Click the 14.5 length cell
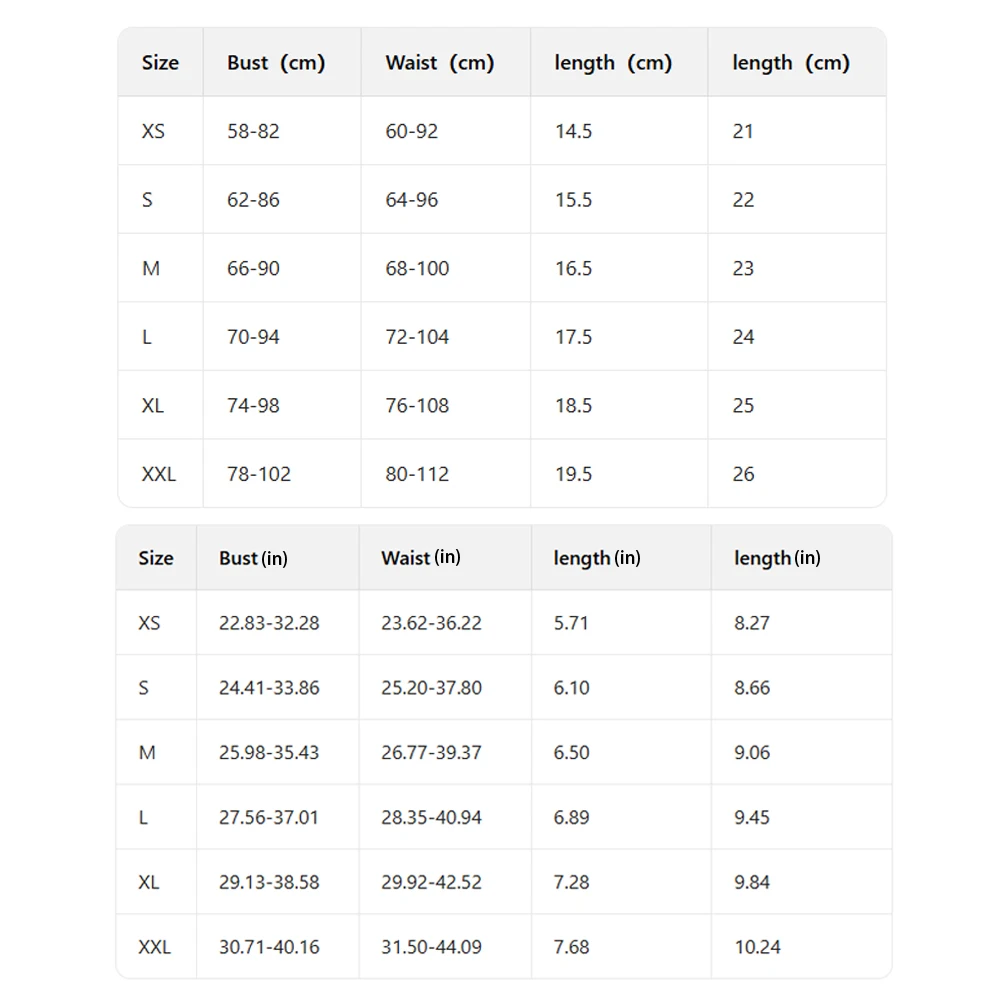The height and width of the screenshot is (1000, 1000). click(574, 131)
